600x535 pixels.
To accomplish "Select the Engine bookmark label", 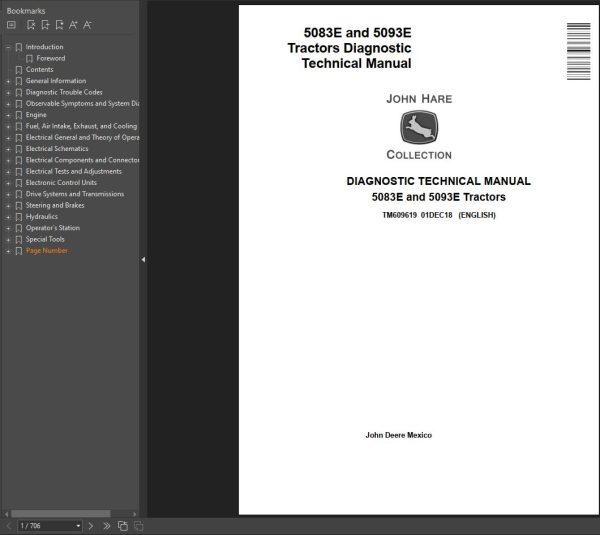I will pos(36,115).
